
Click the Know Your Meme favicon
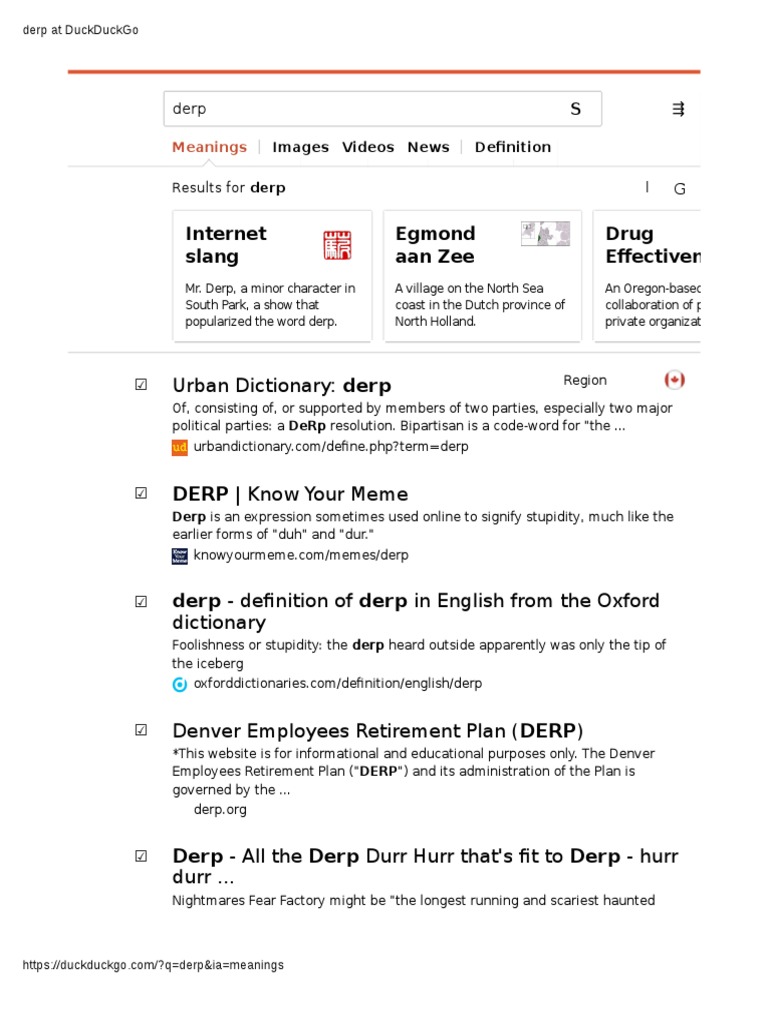pyautogui.click(x=180, y=556)
